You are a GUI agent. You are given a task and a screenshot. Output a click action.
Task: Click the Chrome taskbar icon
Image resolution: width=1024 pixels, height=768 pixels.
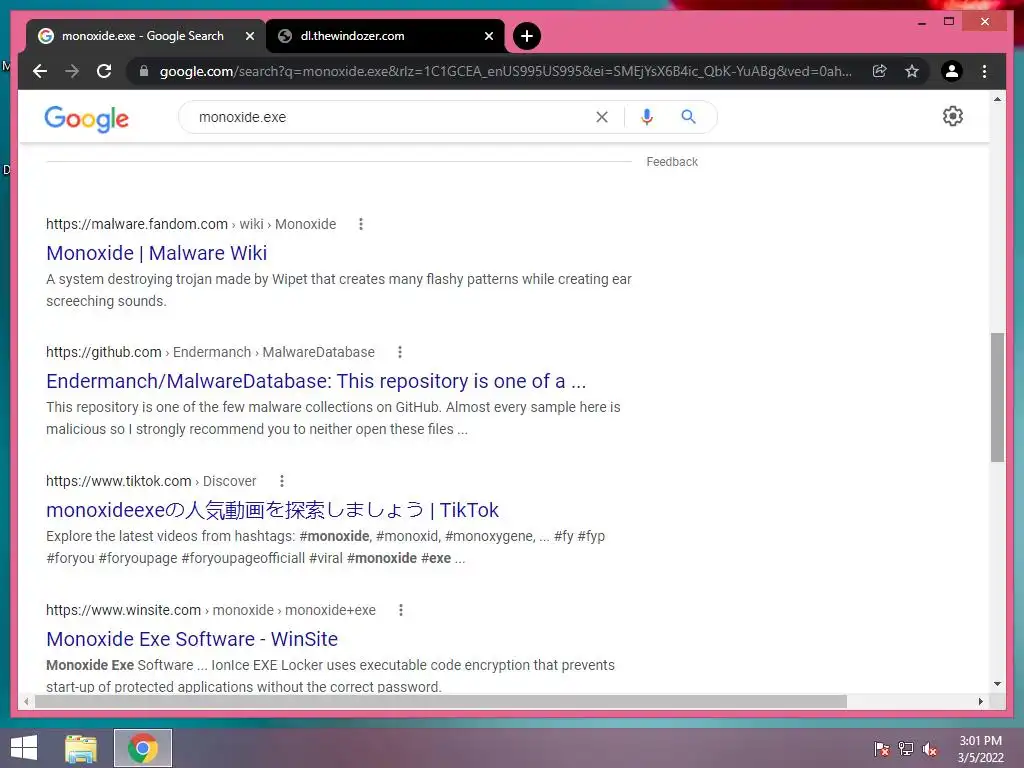pos(142,748)
